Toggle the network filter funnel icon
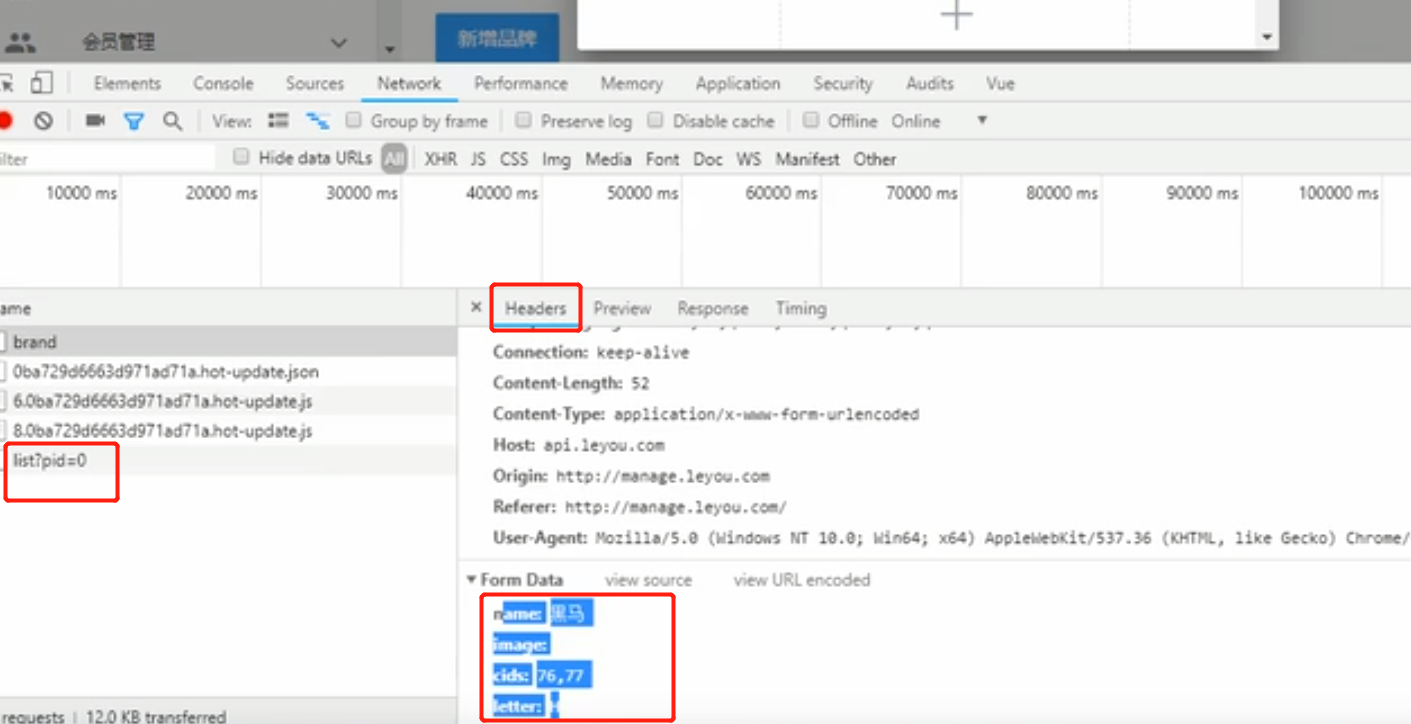Viewport: 1411px width, 724px height. click(134, 122)
